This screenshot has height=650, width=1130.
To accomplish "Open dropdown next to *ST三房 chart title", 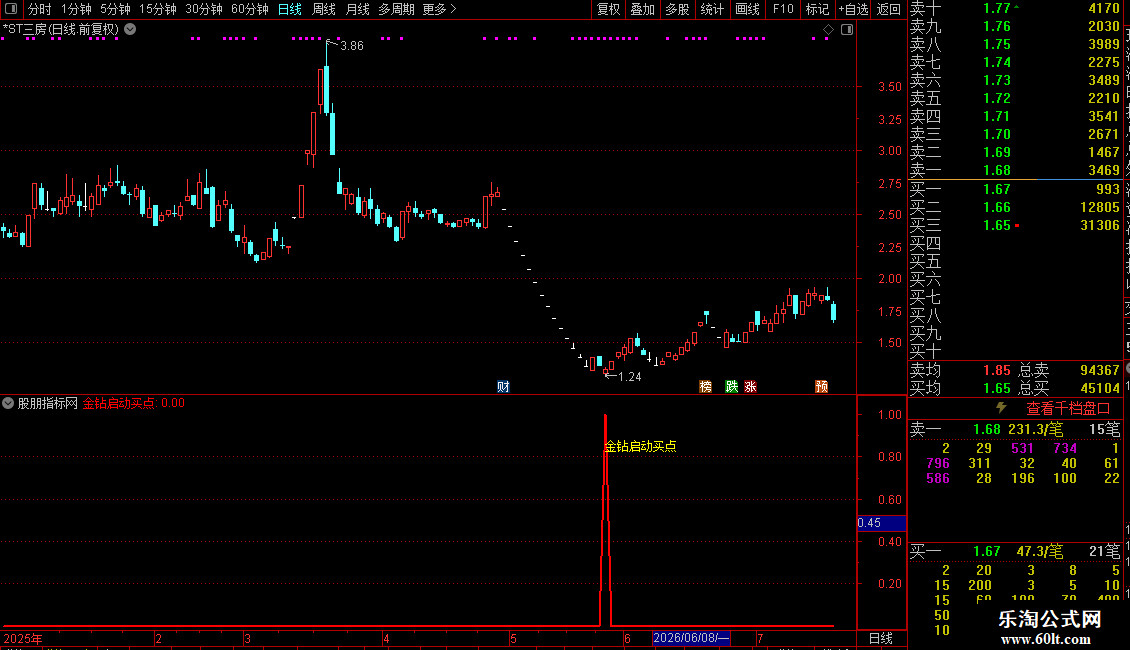I will click(x=130, y=30).
